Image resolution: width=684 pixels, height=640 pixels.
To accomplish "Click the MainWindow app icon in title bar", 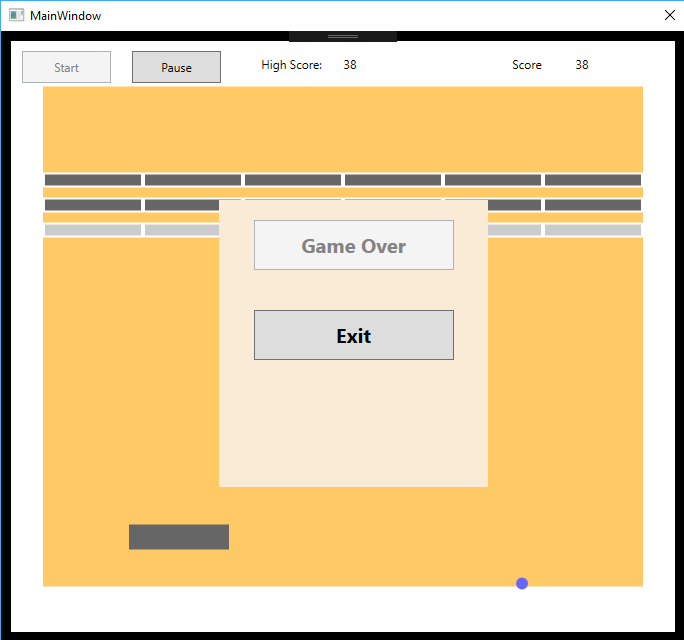I will click(17, 15).
